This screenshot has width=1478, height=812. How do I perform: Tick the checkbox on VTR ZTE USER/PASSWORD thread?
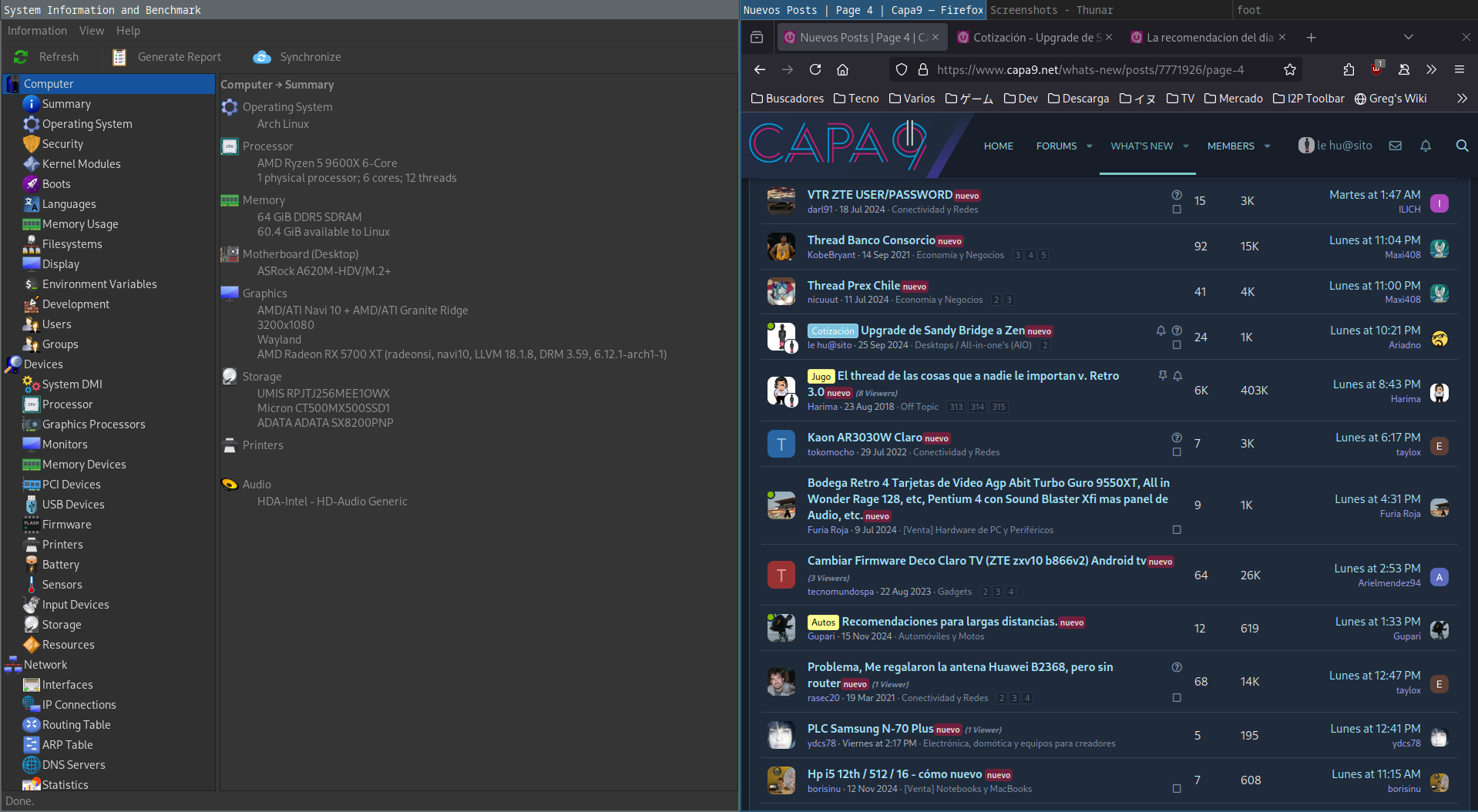(1176, 210)
